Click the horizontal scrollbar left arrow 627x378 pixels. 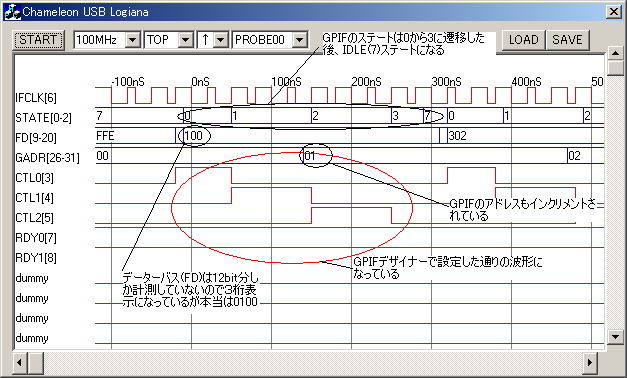click(19, 363)
